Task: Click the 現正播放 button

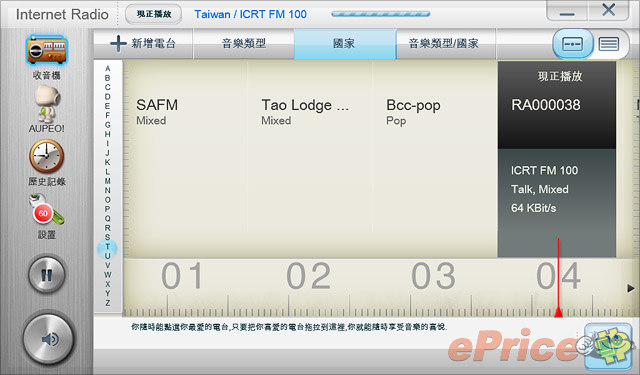Action: pyautogui.click(x=153, y=14)
